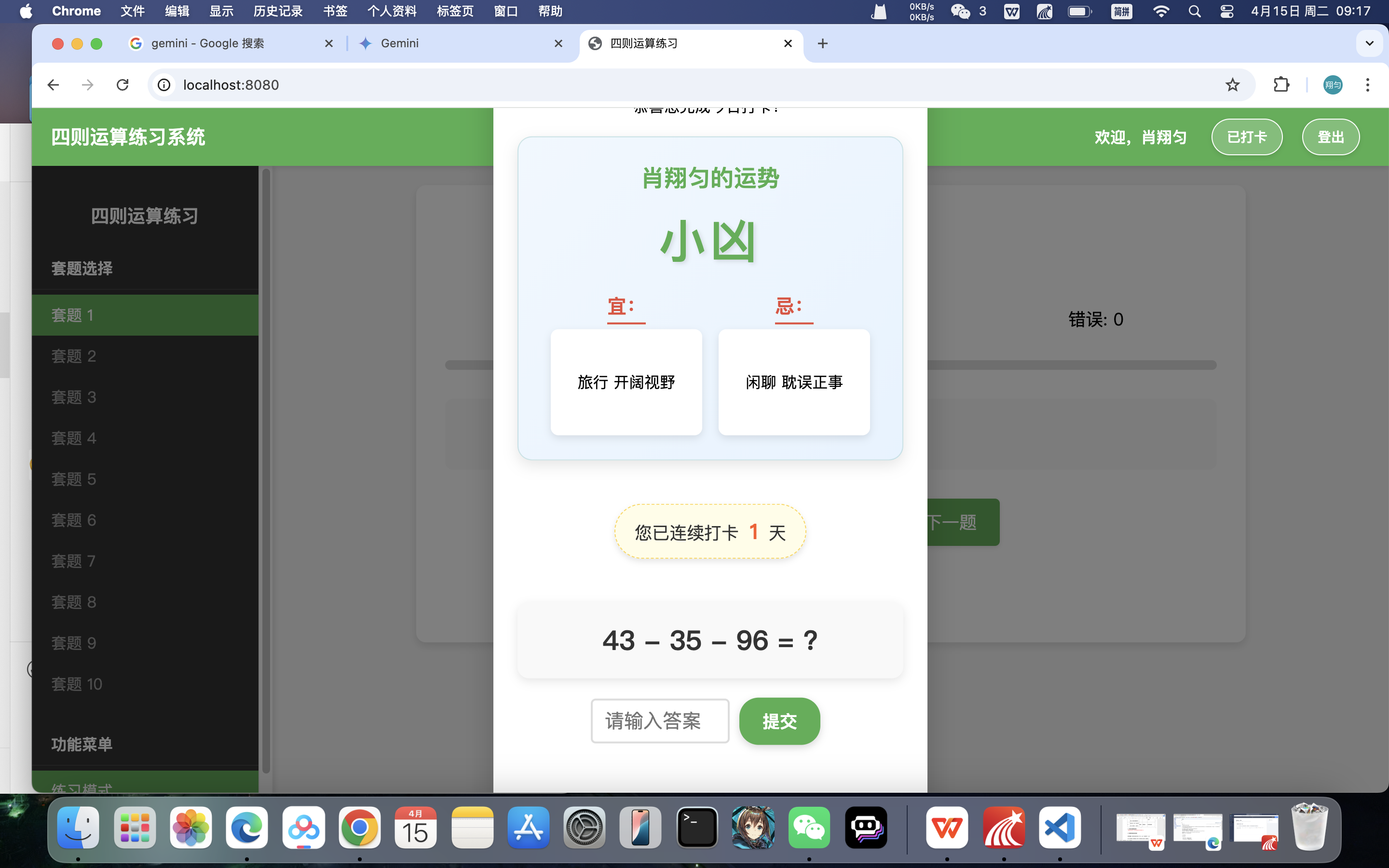Click the sidebar vertical scrollbar
1389x868 pixels.
coord(266,471)
